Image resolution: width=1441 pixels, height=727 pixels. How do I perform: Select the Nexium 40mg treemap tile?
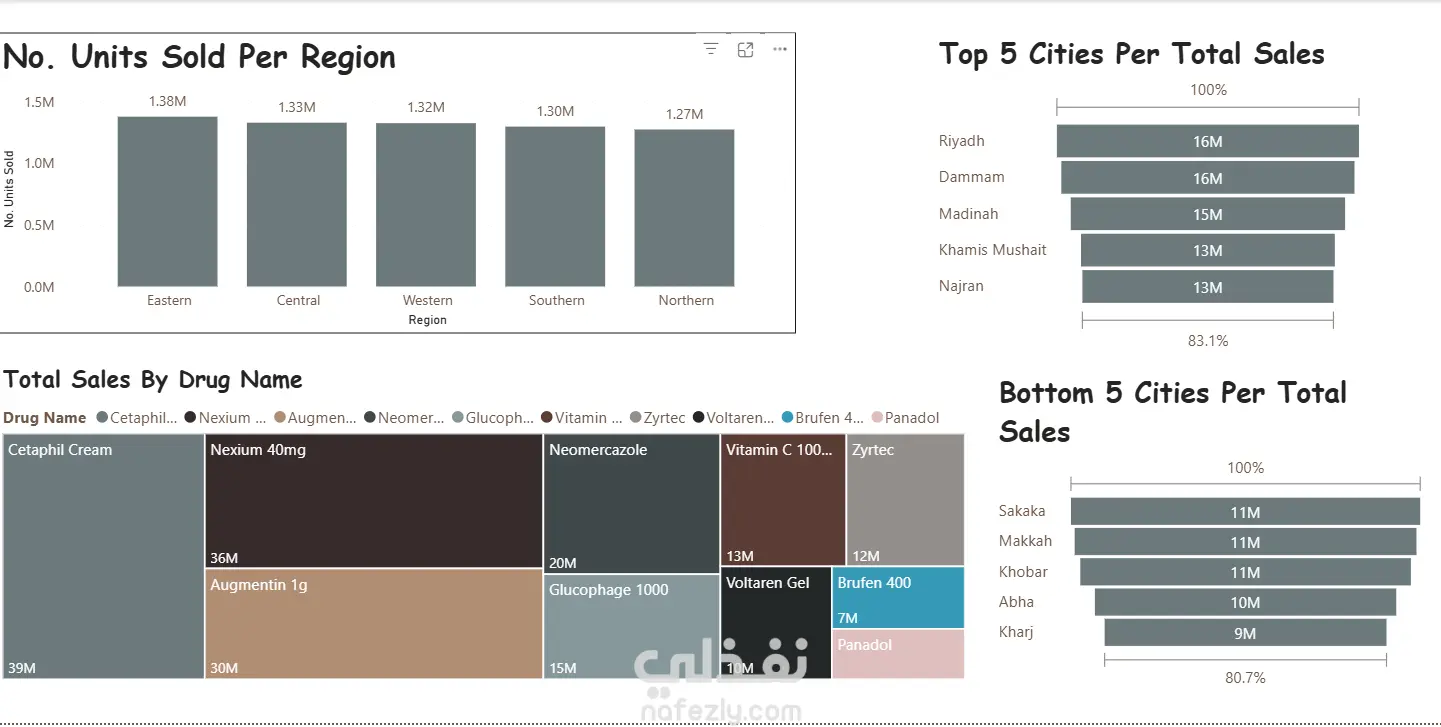coord(374,501)
